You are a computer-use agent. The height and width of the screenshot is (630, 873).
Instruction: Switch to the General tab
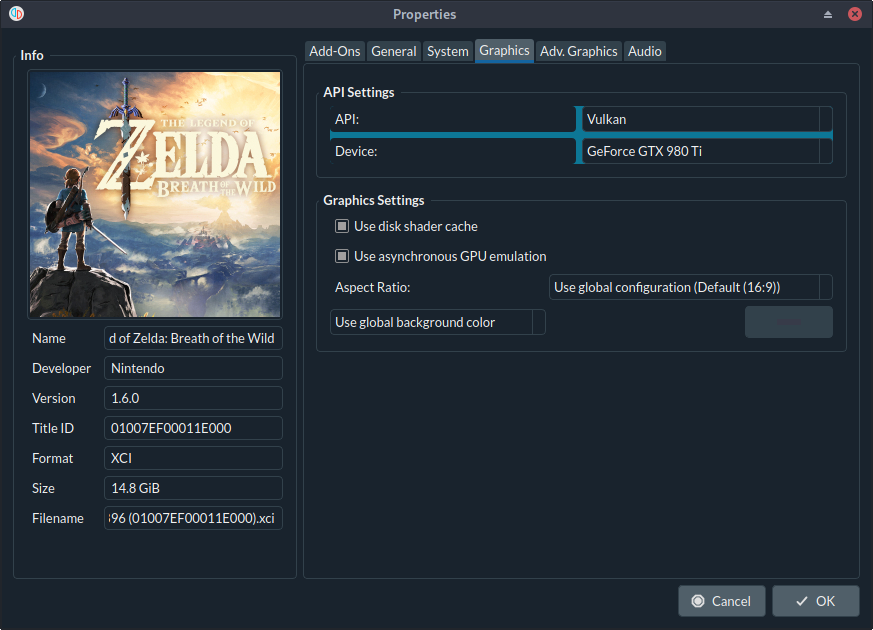(x=393, y=51)
